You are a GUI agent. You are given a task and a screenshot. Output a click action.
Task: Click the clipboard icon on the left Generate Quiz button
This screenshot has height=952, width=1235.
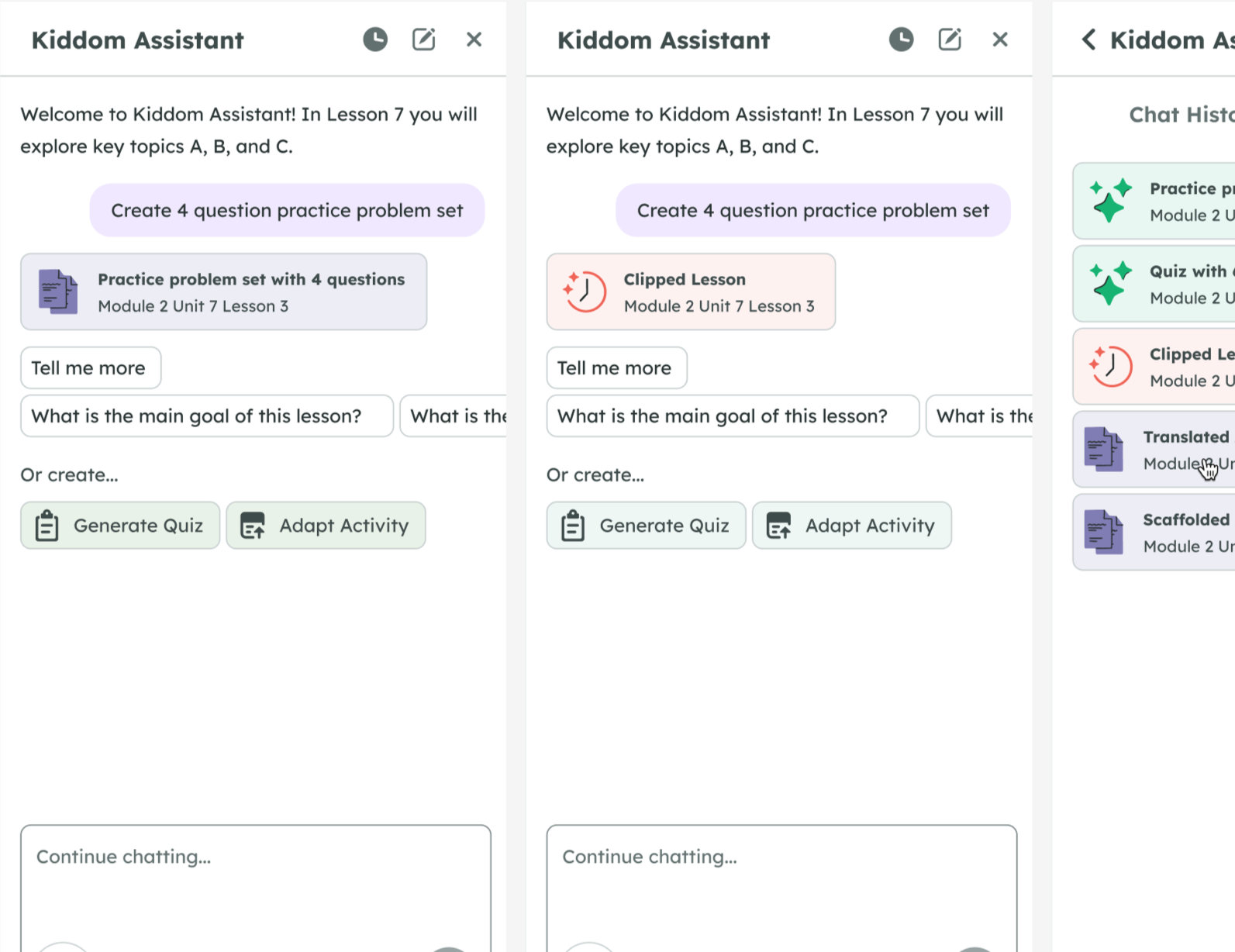click(47, 526)
